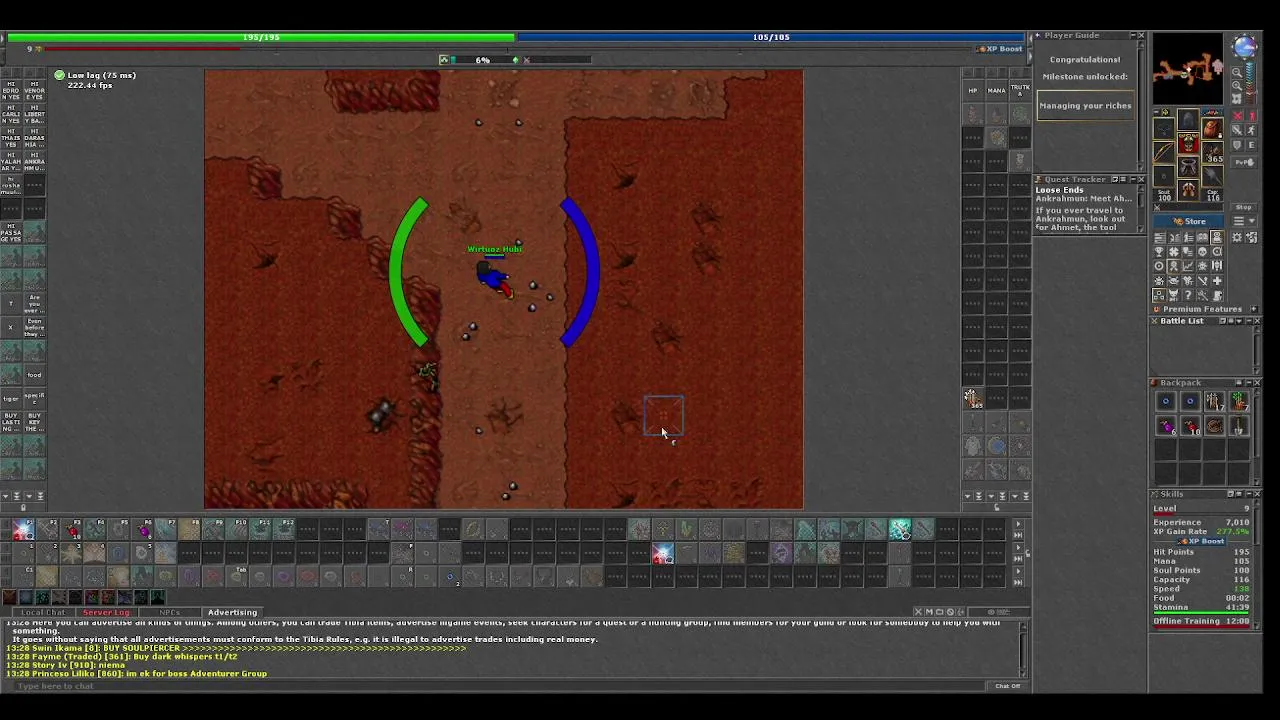
Task: Open the analytics chart icon in the widget grid
Action: coord(1188,266)
